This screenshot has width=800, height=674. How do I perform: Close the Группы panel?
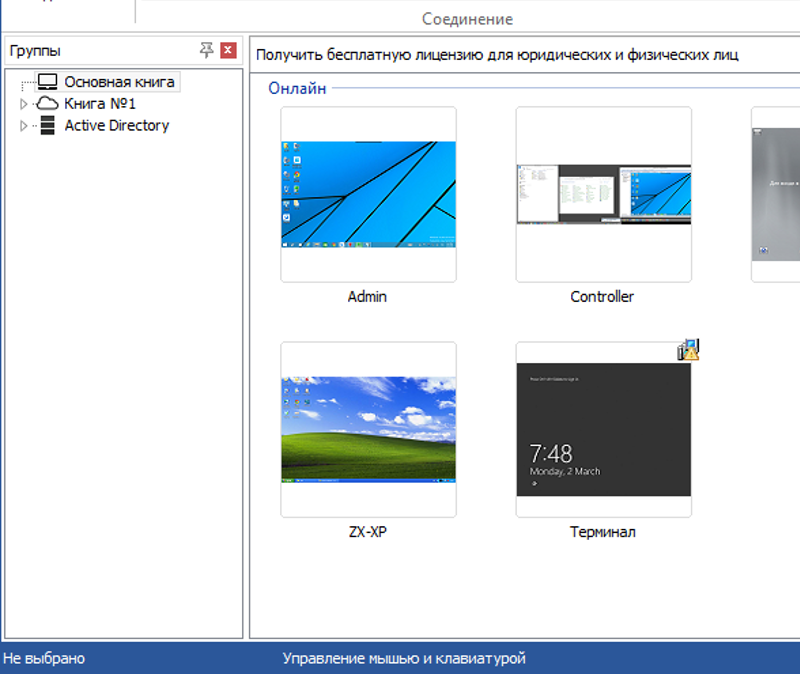coord(228,50)
